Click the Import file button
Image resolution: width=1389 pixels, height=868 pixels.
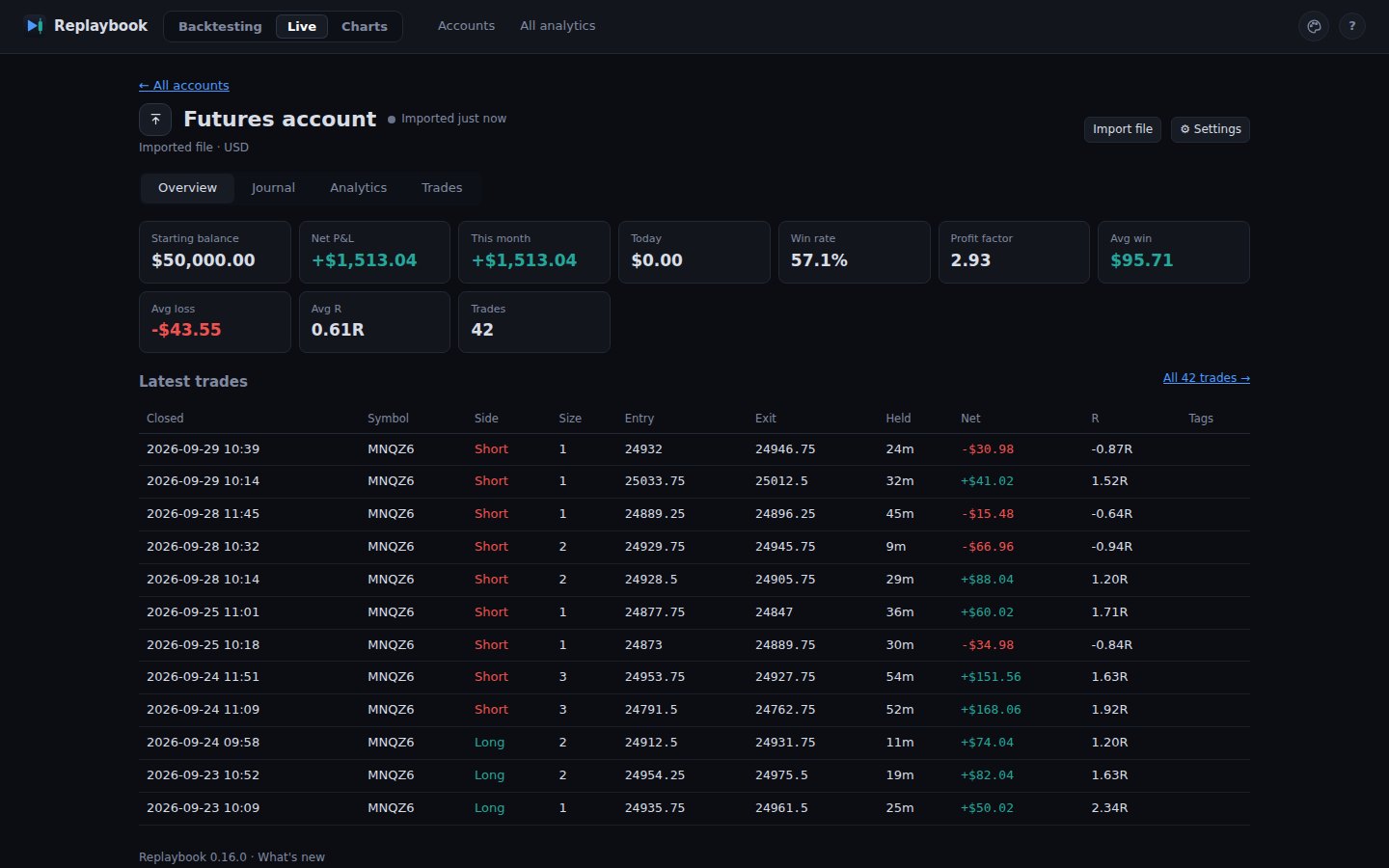(1123, 129)
